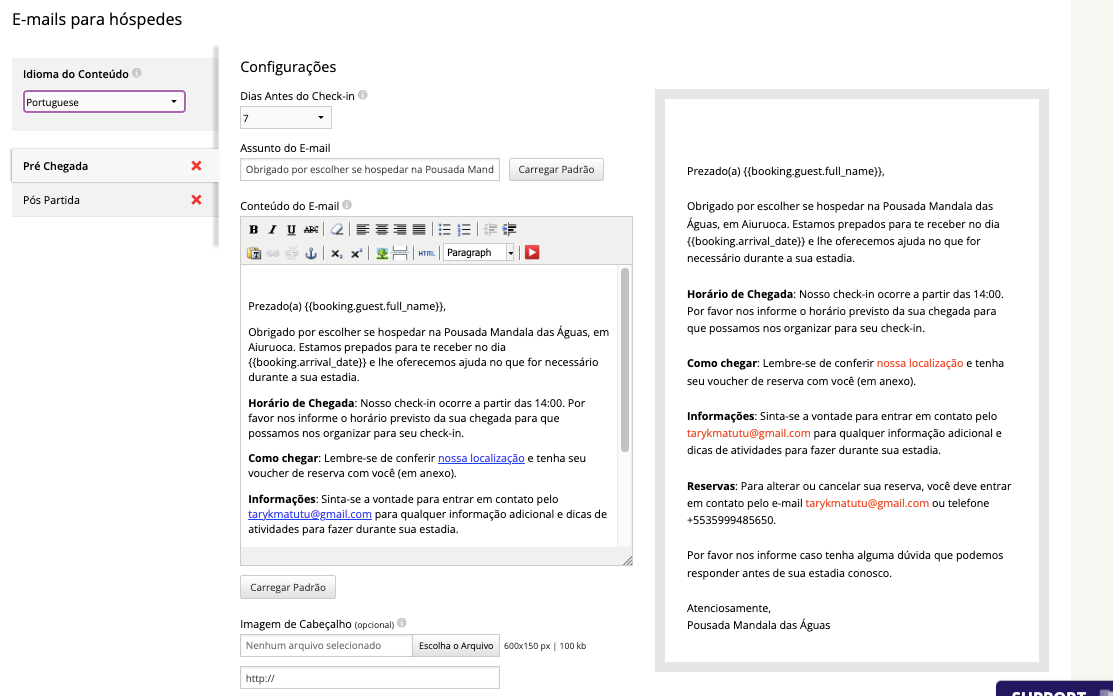Click the http:// URL input field
1113x696 pixels.
pyautogui.click(x=370, y=678)
